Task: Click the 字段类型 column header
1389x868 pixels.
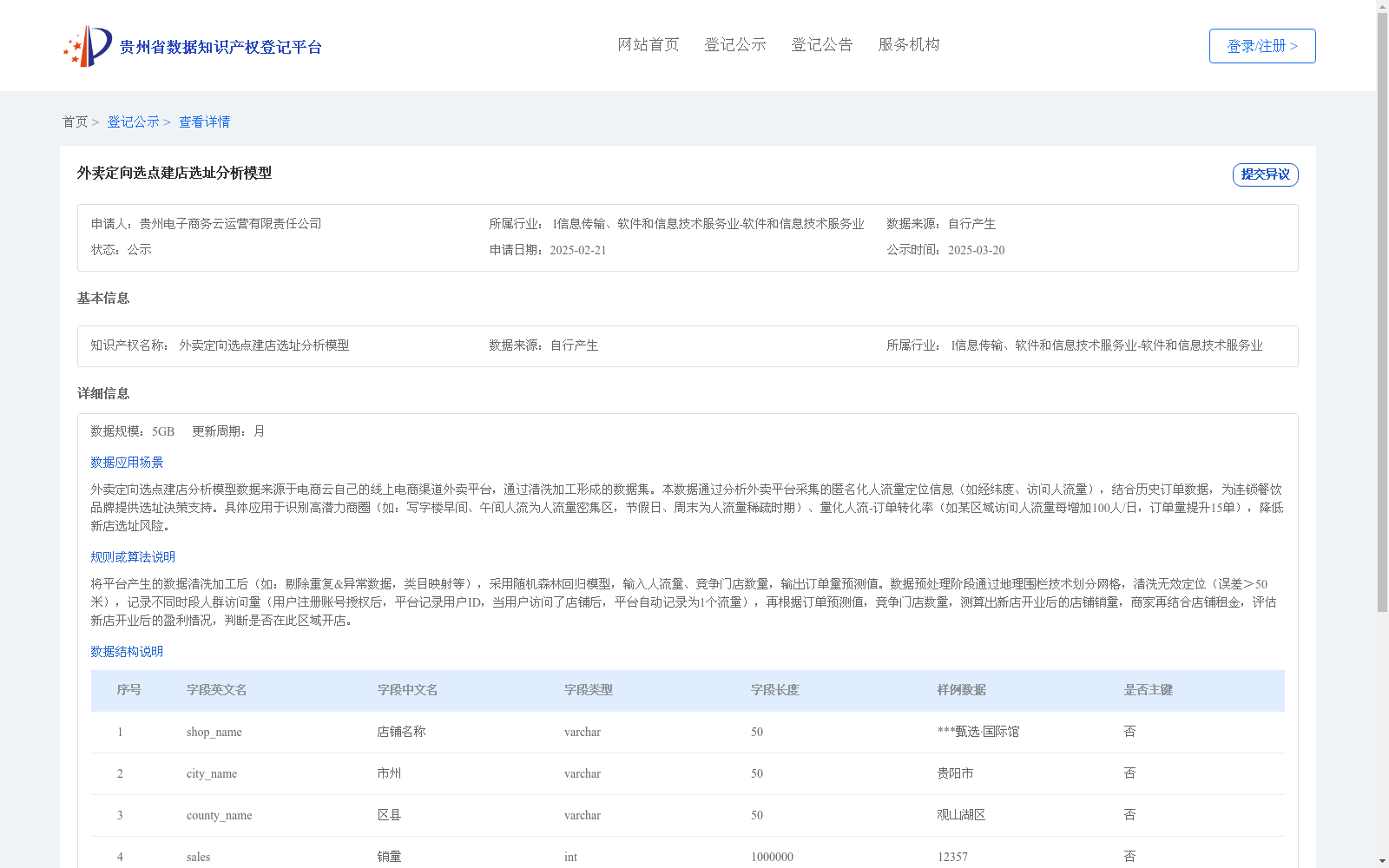Action: (x=589, y=690)
